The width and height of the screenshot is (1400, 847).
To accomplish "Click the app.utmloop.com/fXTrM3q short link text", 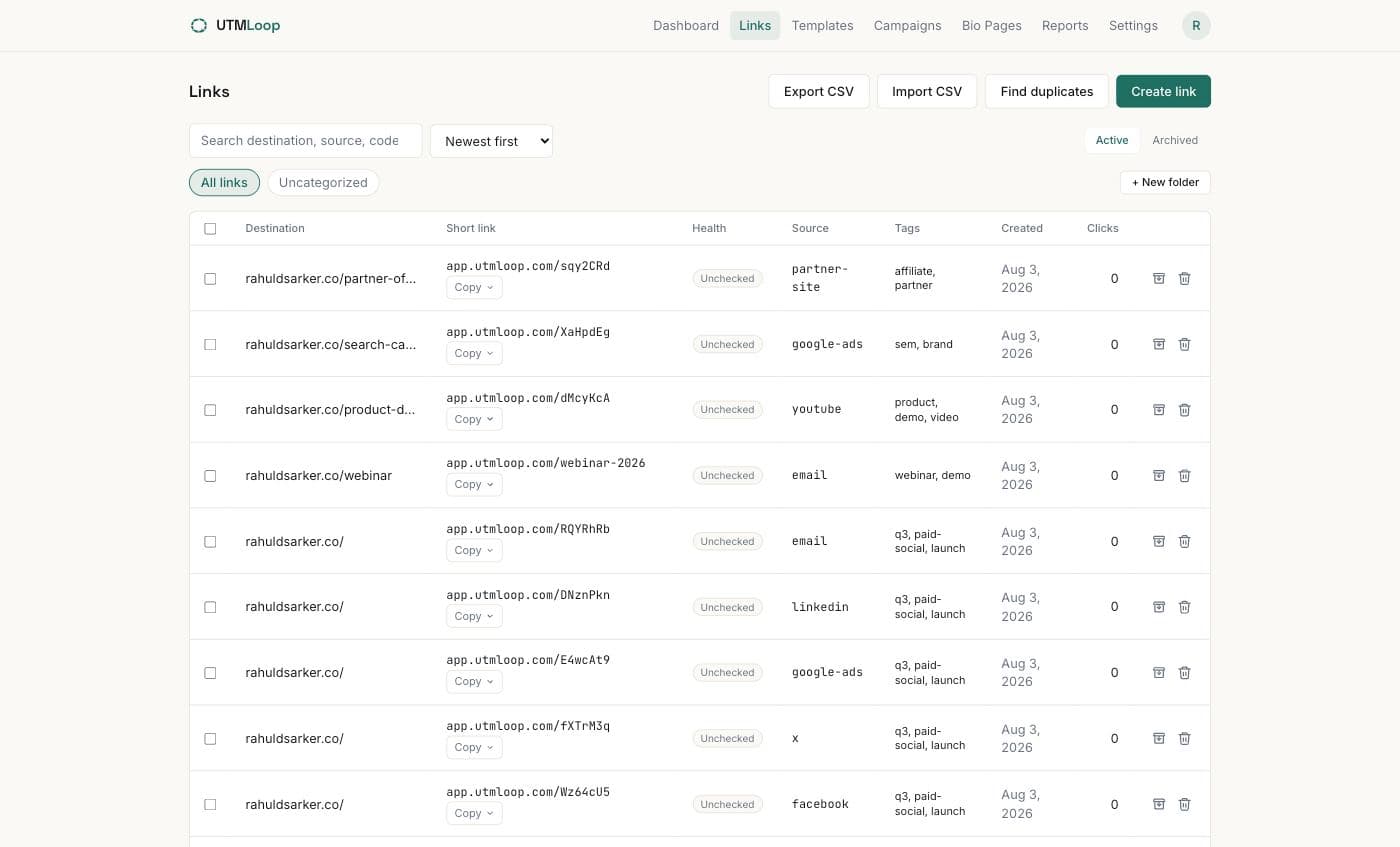I will click(x=528, y=726).
